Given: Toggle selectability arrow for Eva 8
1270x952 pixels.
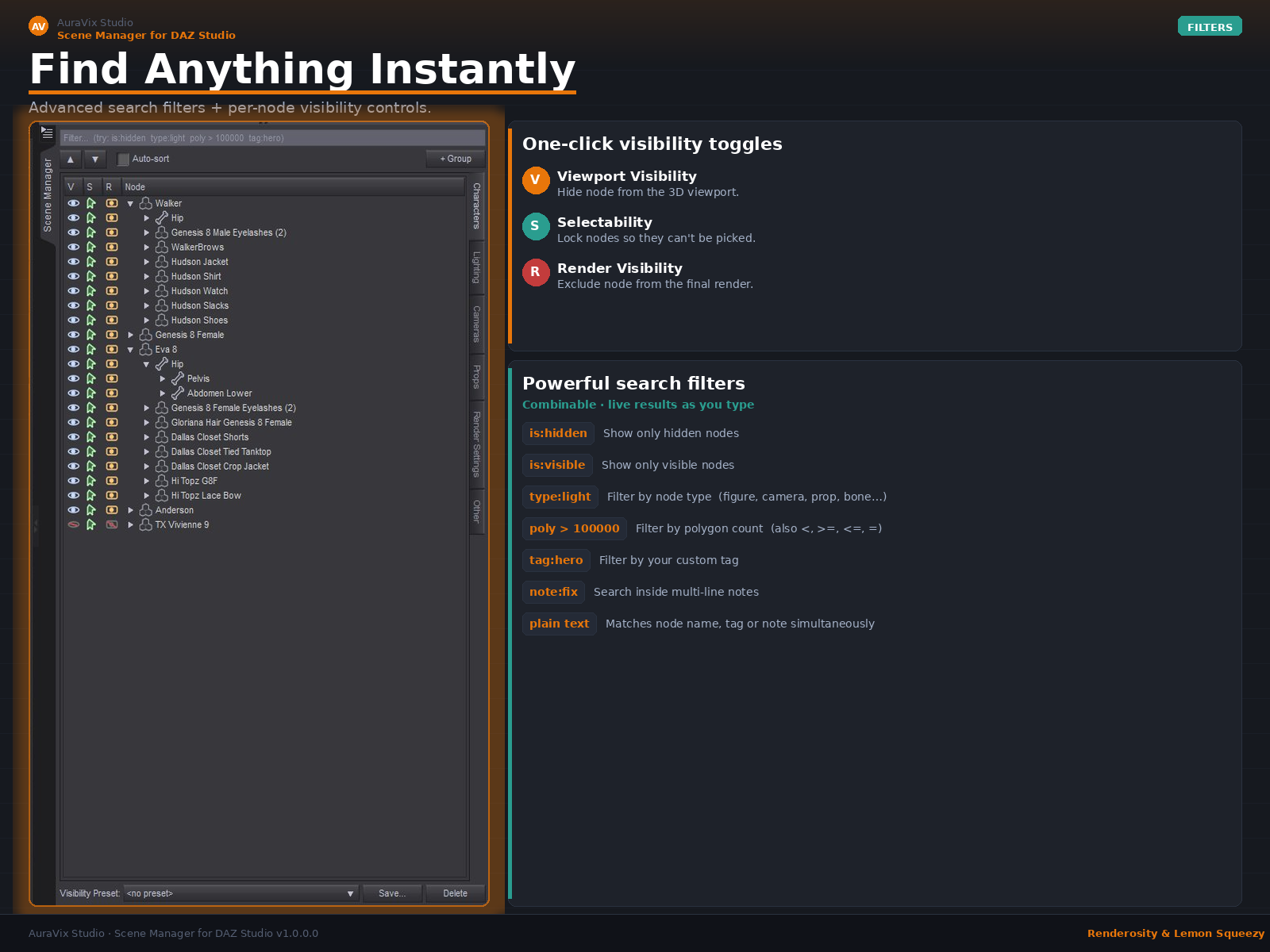Looking at the screenshot, I should tap(91, 349).
